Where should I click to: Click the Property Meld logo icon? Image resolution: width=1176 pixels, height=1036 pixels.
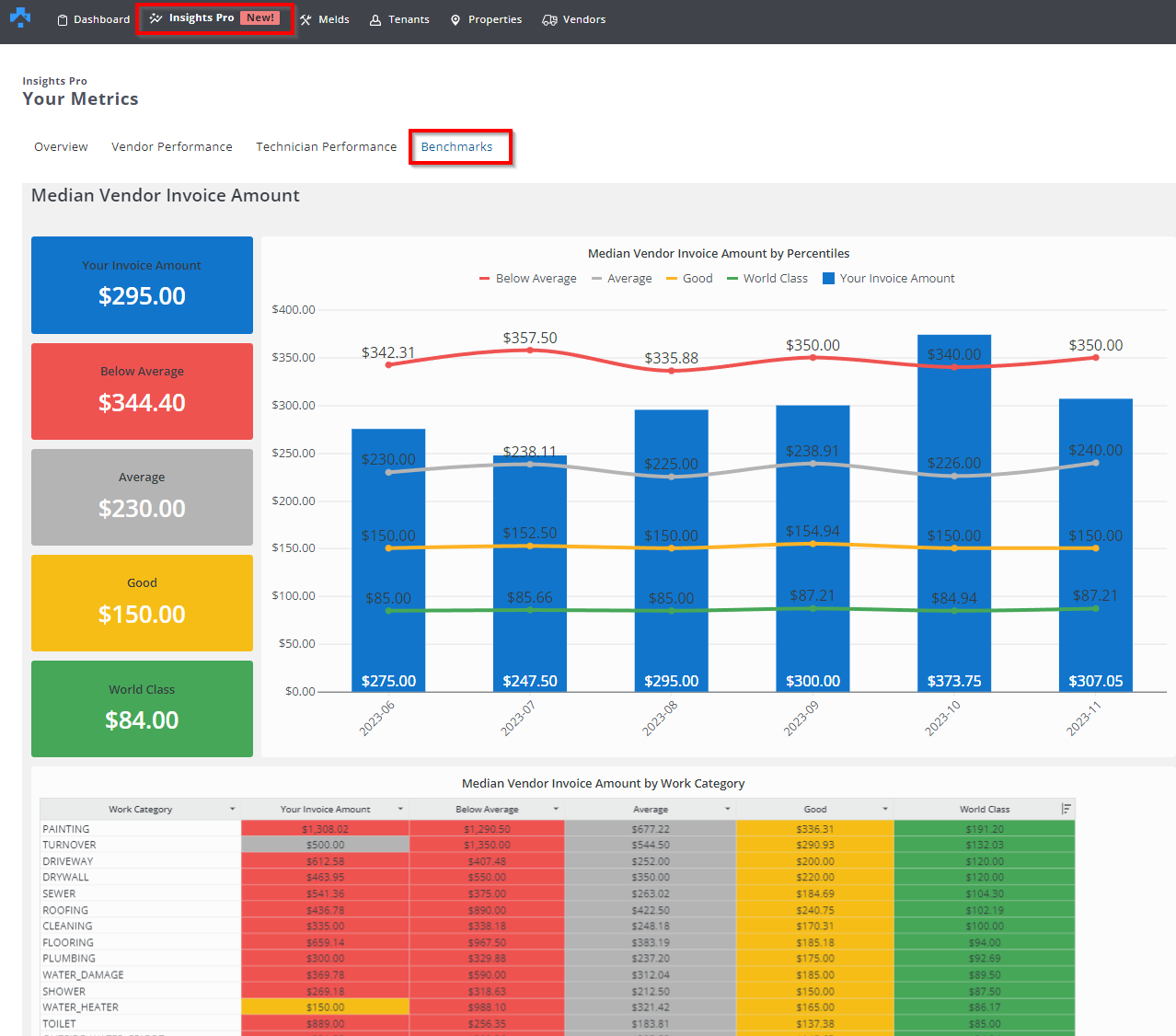20,17
